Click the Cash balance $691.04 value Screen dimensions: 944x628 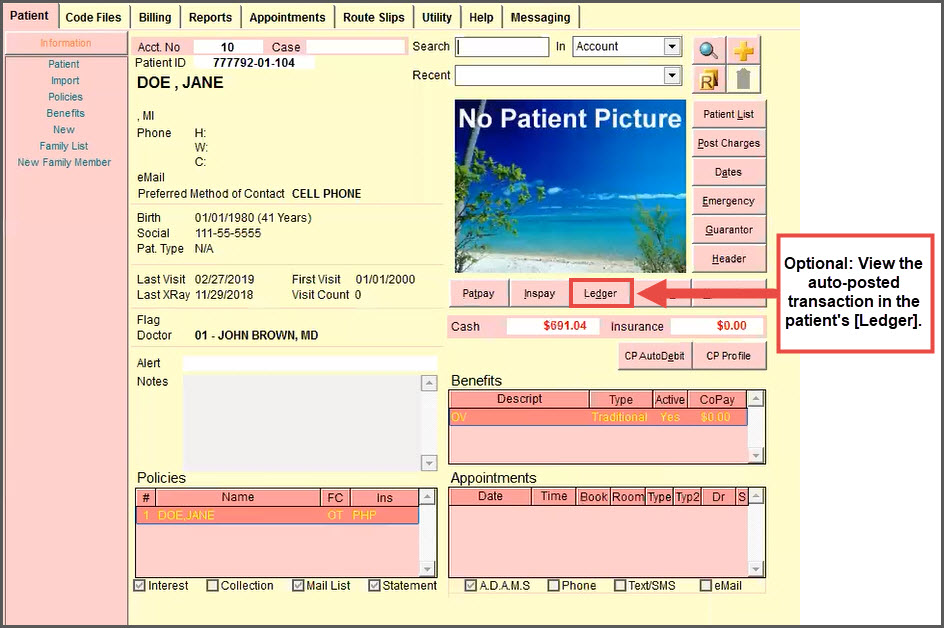pos(553,326)
